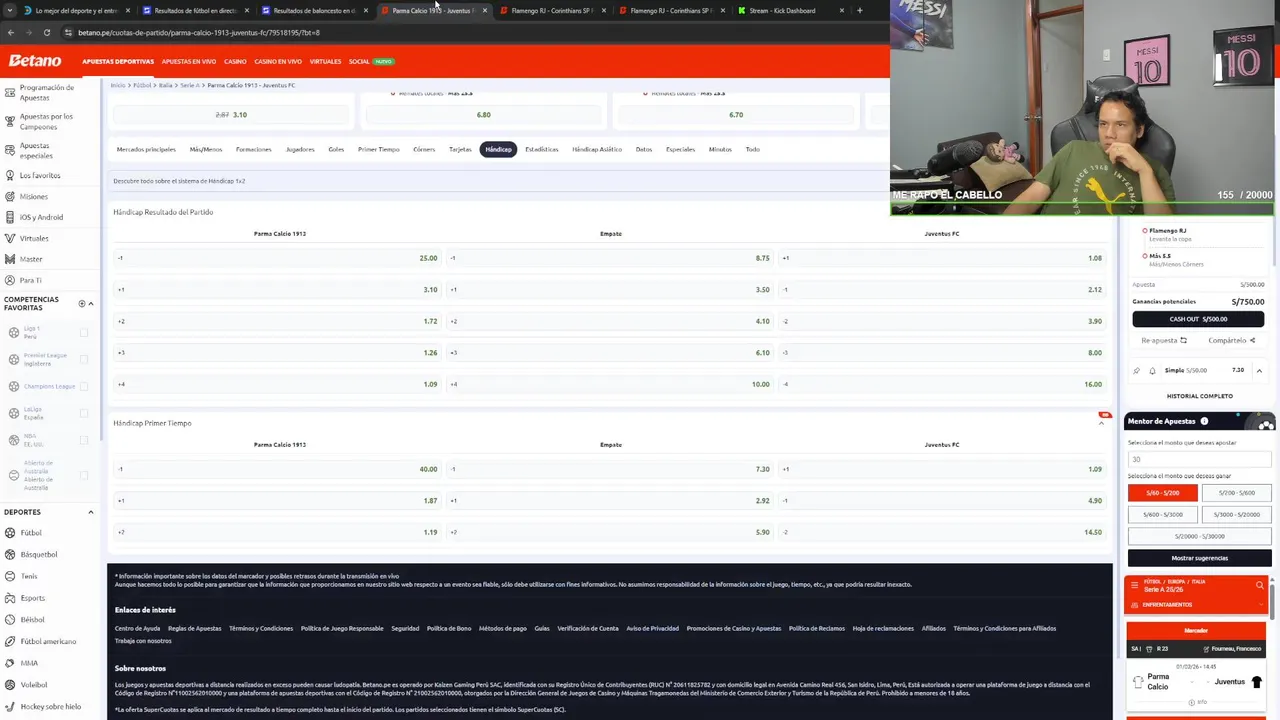The height and width of the screenshot is (720, 1280).
Task: Select Juventus FC -1 odds 2.12
Action: (941, 290)
